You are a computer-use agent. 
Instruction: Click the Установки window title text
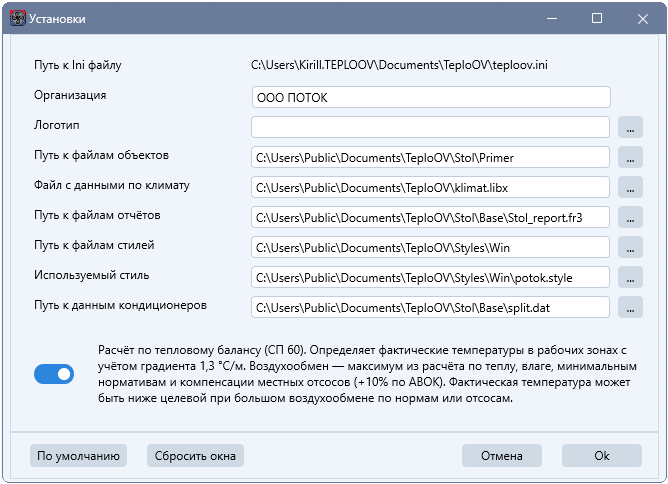pyautogui.click(x=57, y=19)
